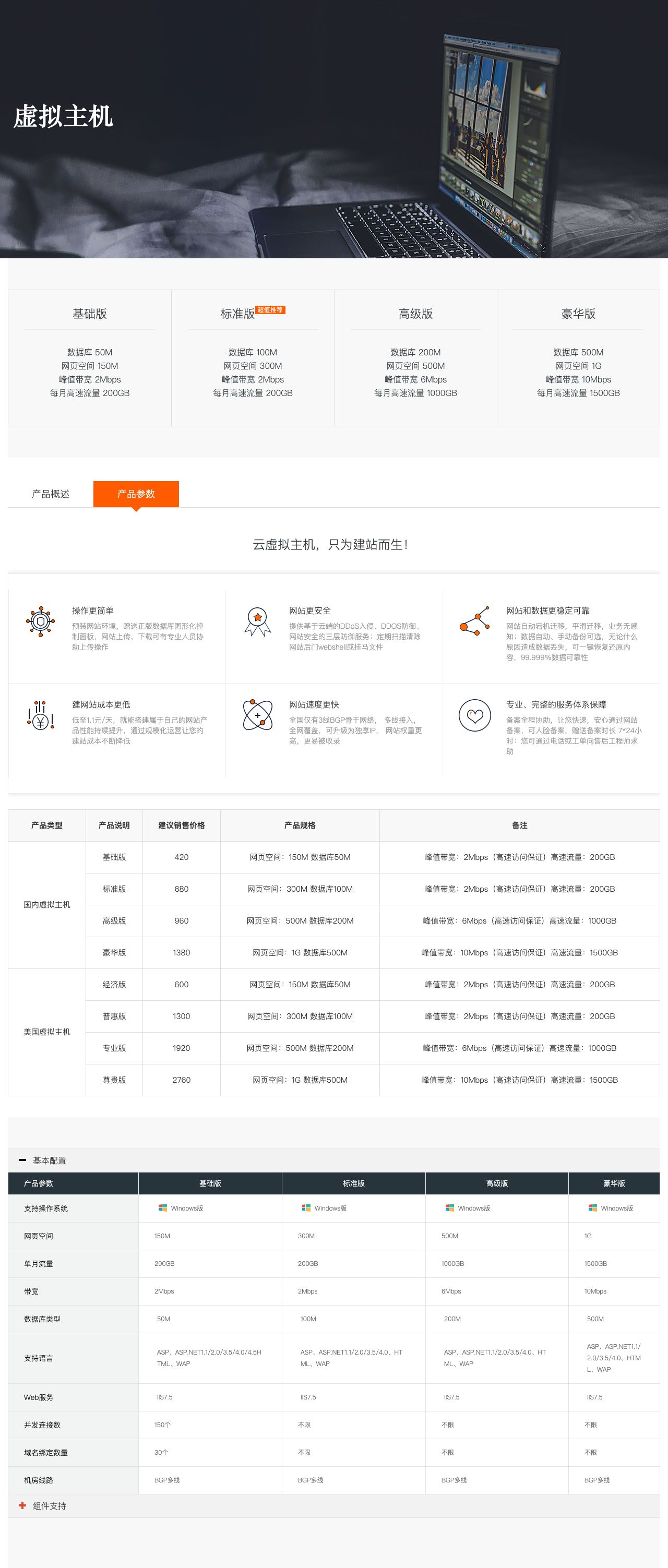Click the 支持语言 row label
Screen dimensions: 668x1568
pos(73,1358)
